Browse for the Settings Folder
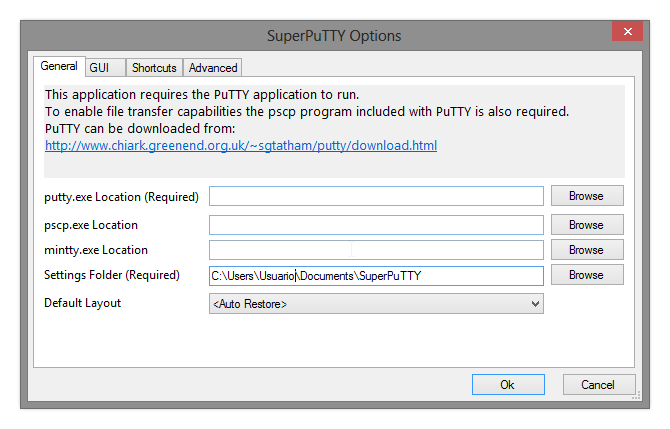Screen dimensions: 670x429 tap(587, 275)
